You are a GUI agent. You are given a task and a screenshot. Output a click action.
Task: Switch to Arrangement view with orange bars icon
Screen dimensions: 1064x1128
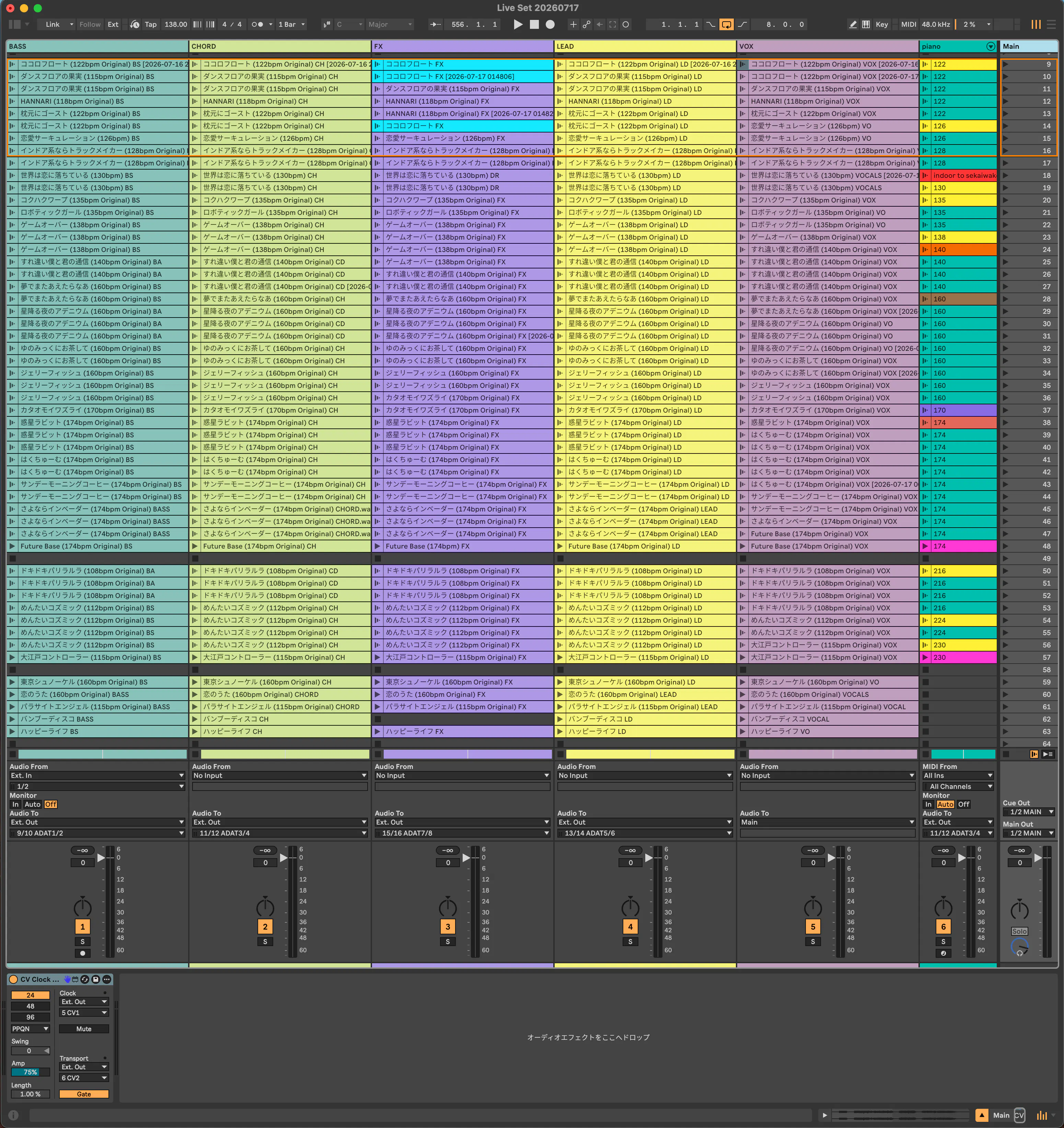[x=1036, y=24]
